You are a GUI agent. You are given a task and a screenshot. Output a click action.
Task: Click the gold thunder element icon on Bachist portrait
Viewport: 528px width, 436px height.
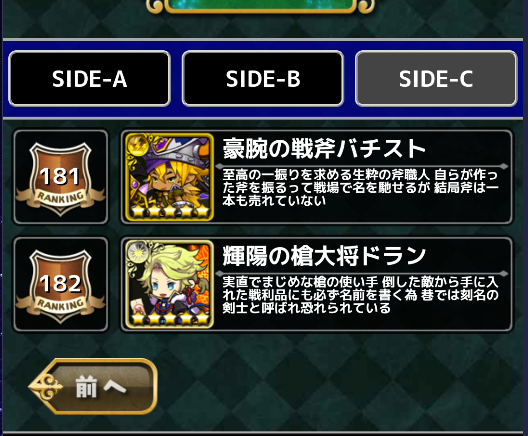(138, 145)
